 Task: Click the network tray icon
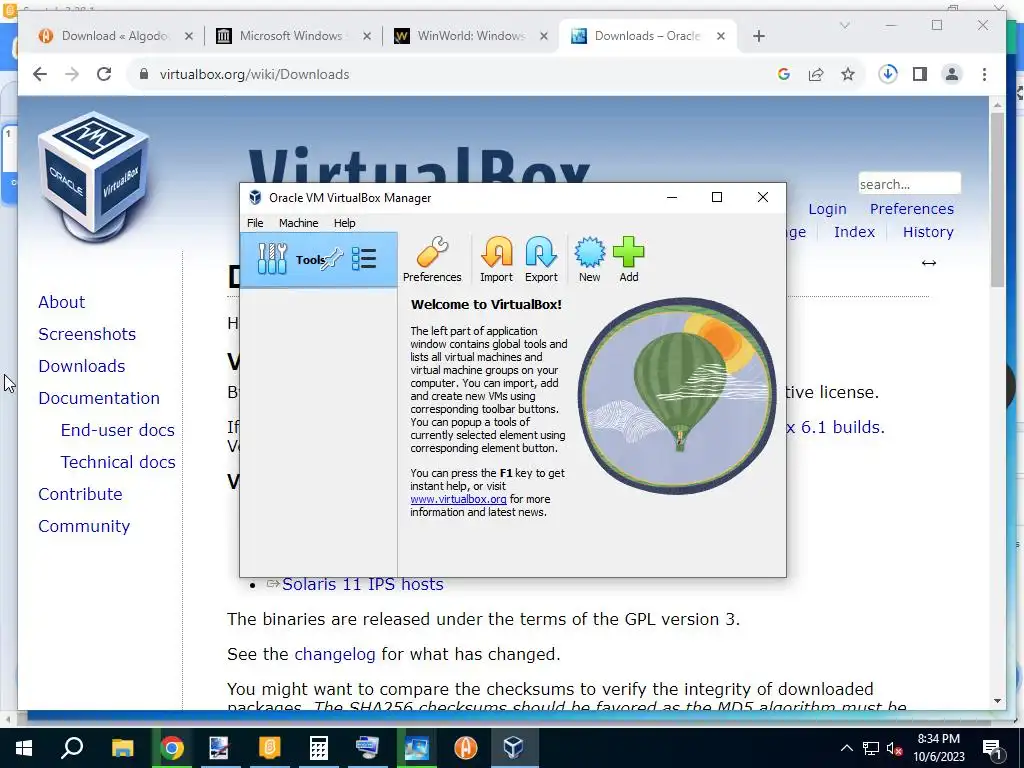[x=871, y=748]
